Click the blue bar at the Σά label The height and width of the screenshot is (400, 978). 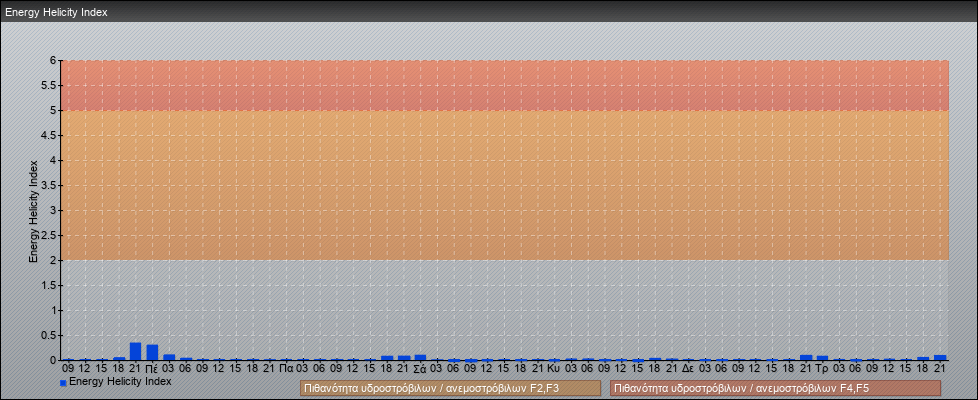coord(420,357)
